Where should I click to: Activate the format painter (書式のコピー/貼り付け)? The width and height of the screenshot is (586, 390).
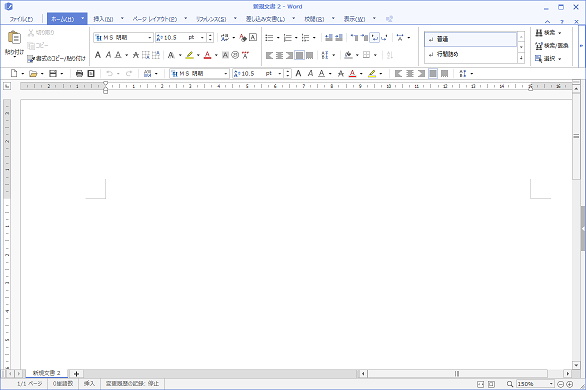[56, 59]
